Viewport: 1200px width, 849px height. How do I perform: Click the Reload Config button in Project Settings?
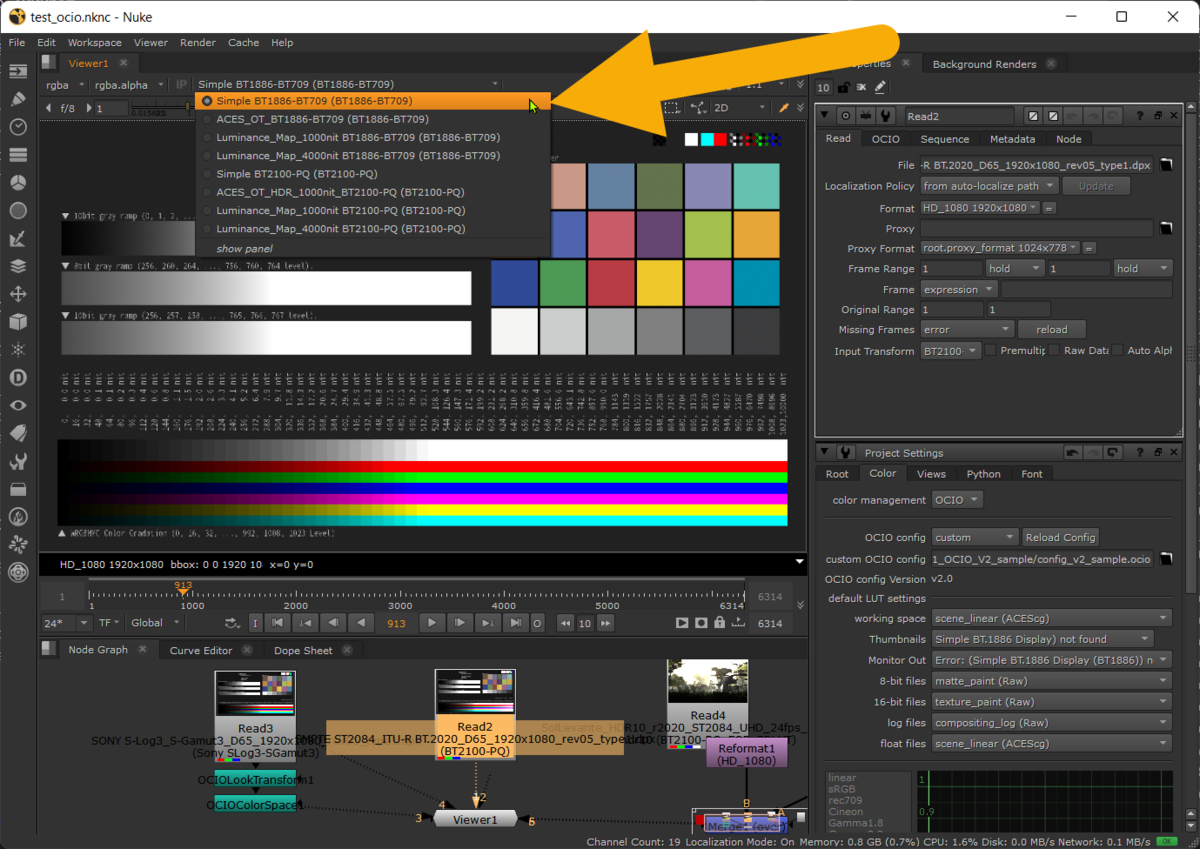pyautogui.click(x=1060, y=537)
